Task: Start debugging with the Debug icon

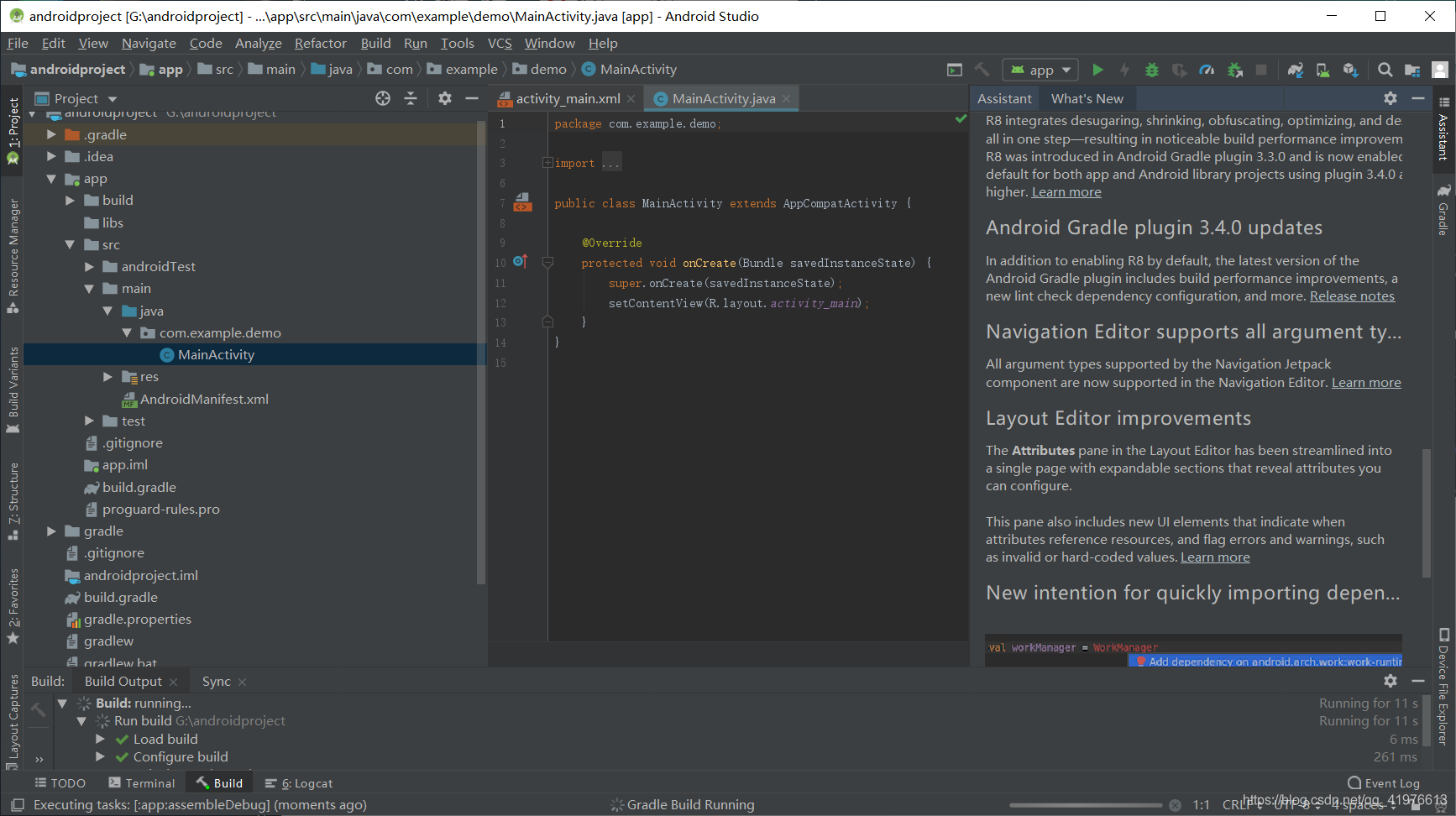Action: pyautogui.click(x=1151, y=70)
